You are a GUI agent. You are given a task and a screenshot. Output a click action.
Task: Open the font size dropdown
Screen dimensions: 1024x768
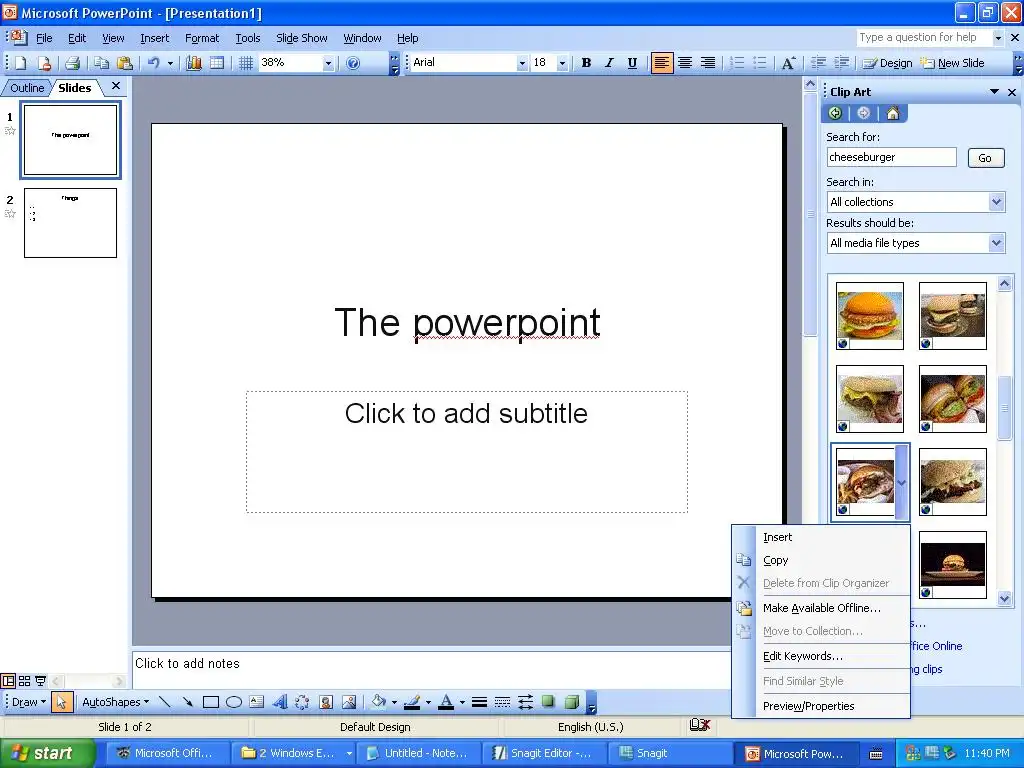click(x=562, y=63)
